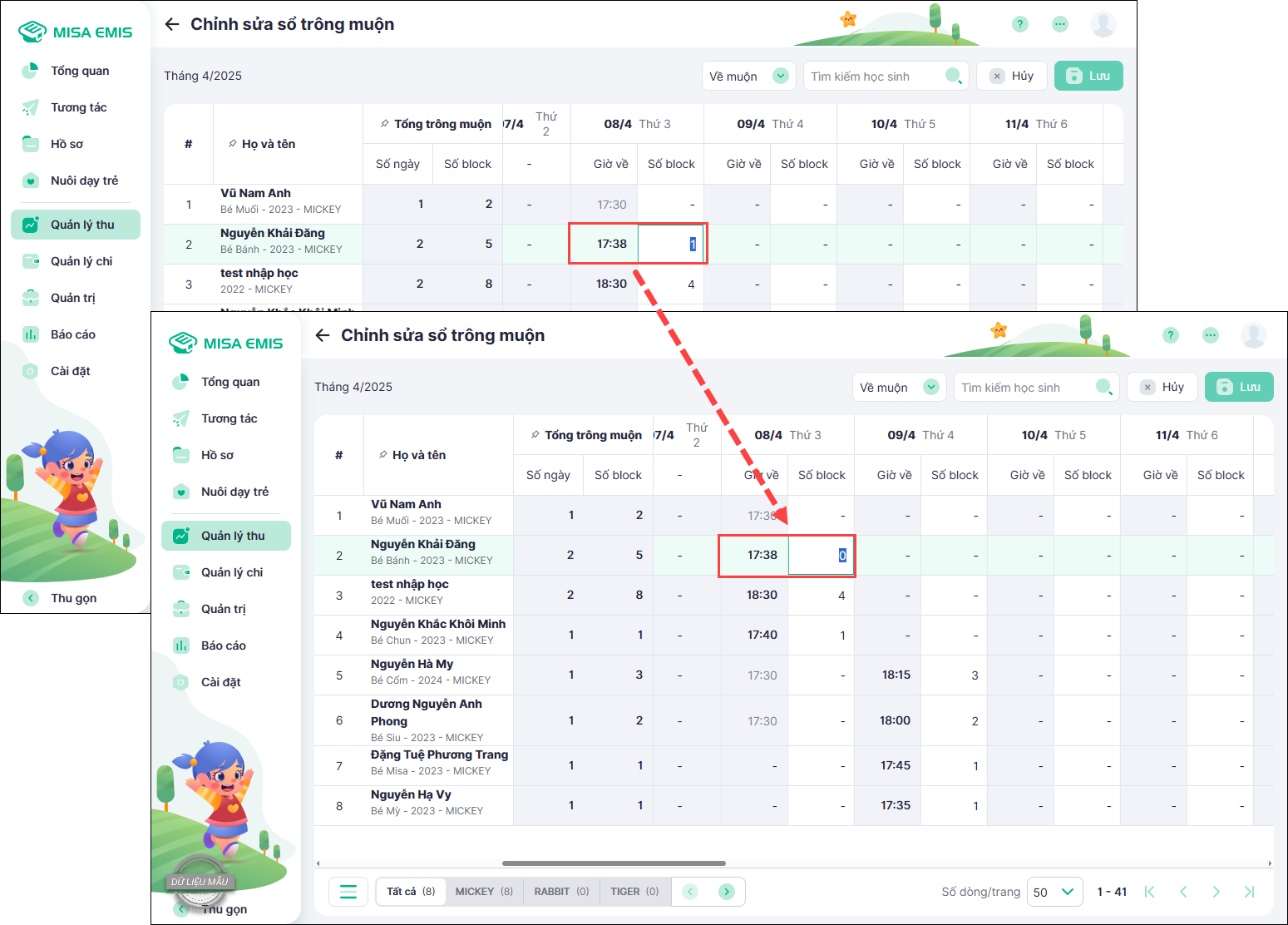Select the Tất cả (8) tab
The width and height of the screenshot is (1288, 925).
[411, 892]
